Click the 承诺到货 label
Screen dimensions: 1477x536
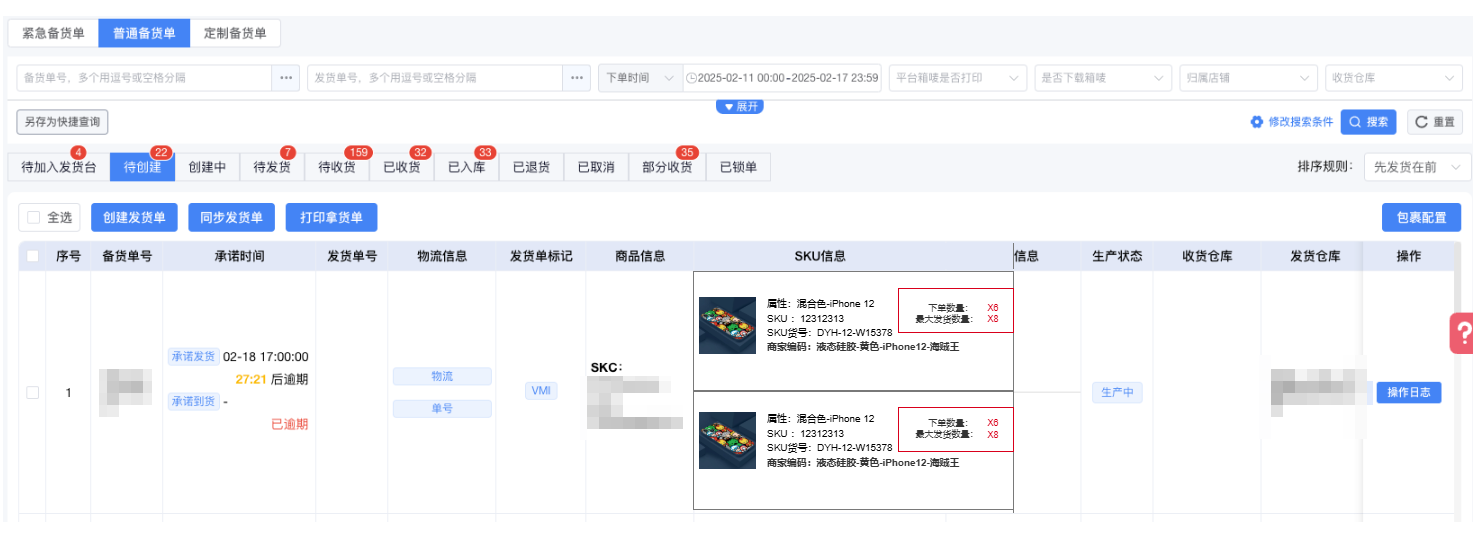(193, 402)
